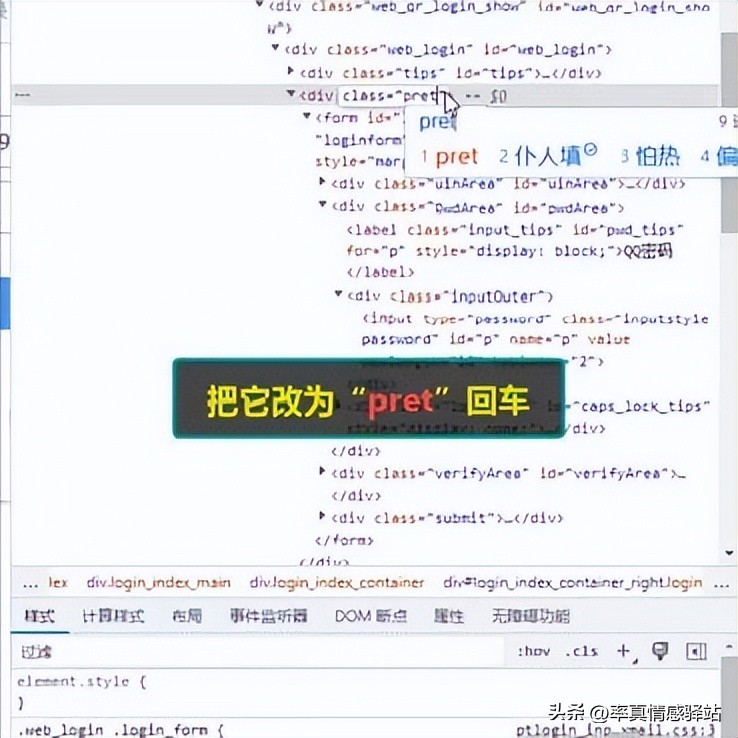
Task: Expand the verifyArea div node
Action: (322, 471)
